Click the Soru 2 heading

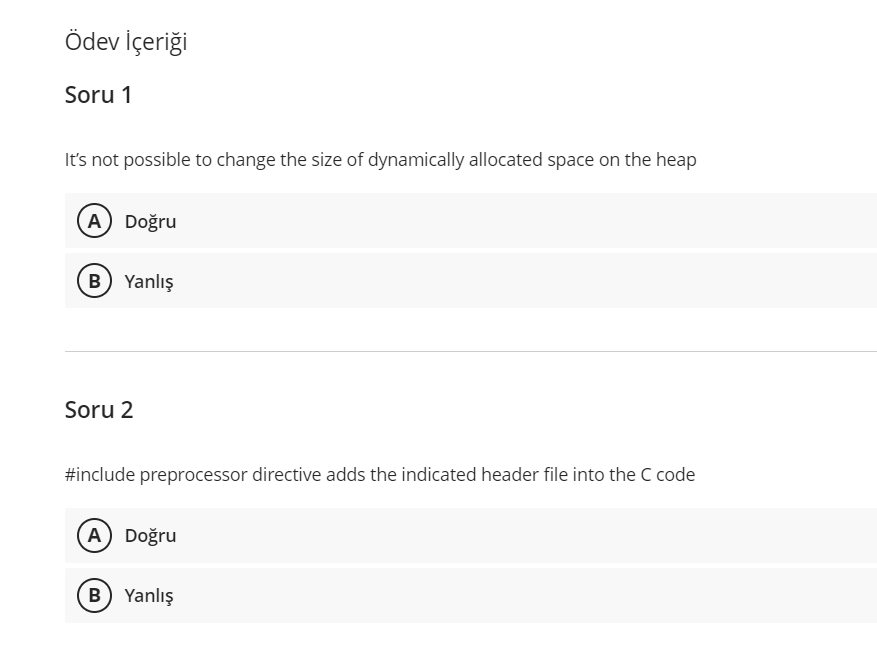[x=98, y=409]
